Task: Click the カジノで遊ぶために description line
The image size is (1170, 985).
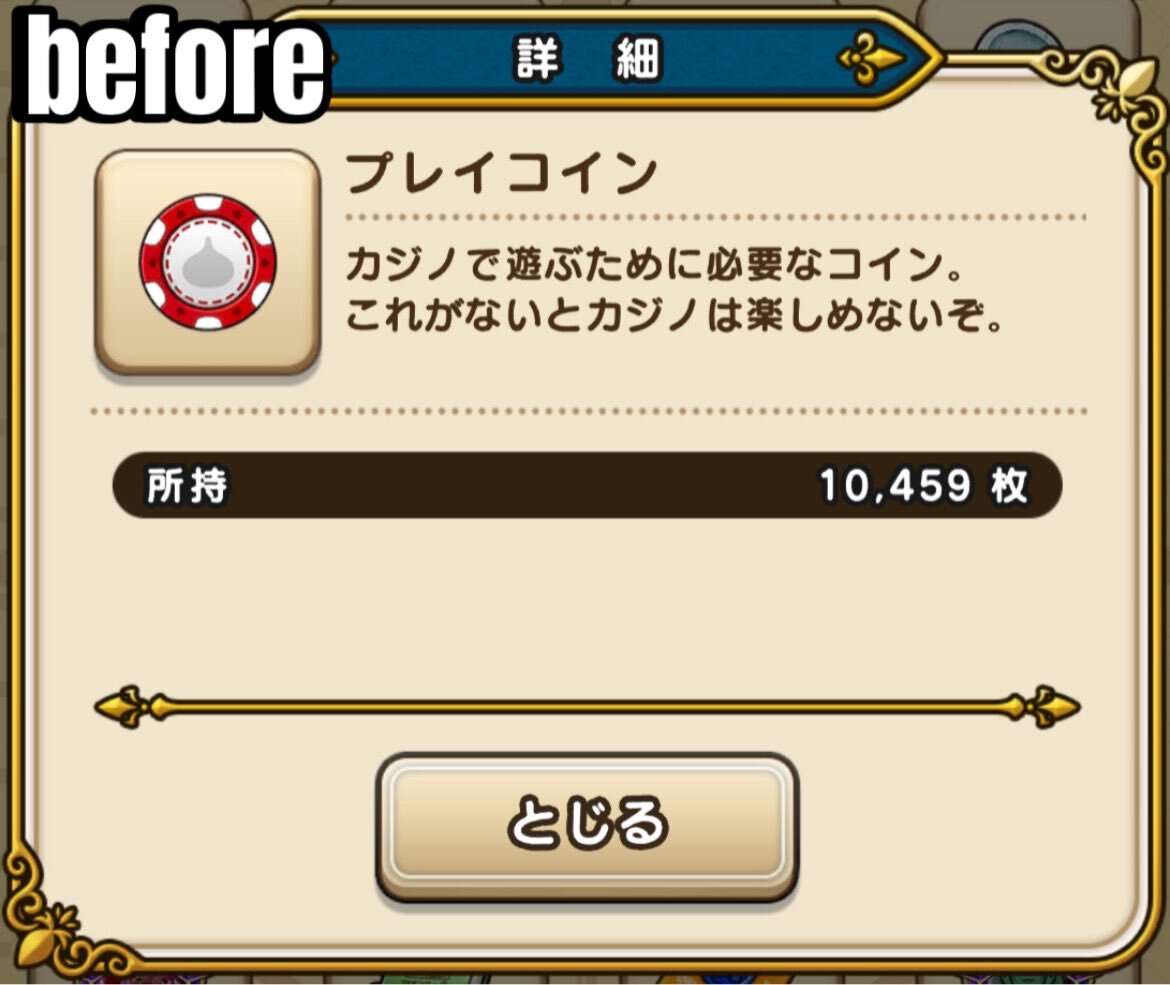Action: [656, 265]
